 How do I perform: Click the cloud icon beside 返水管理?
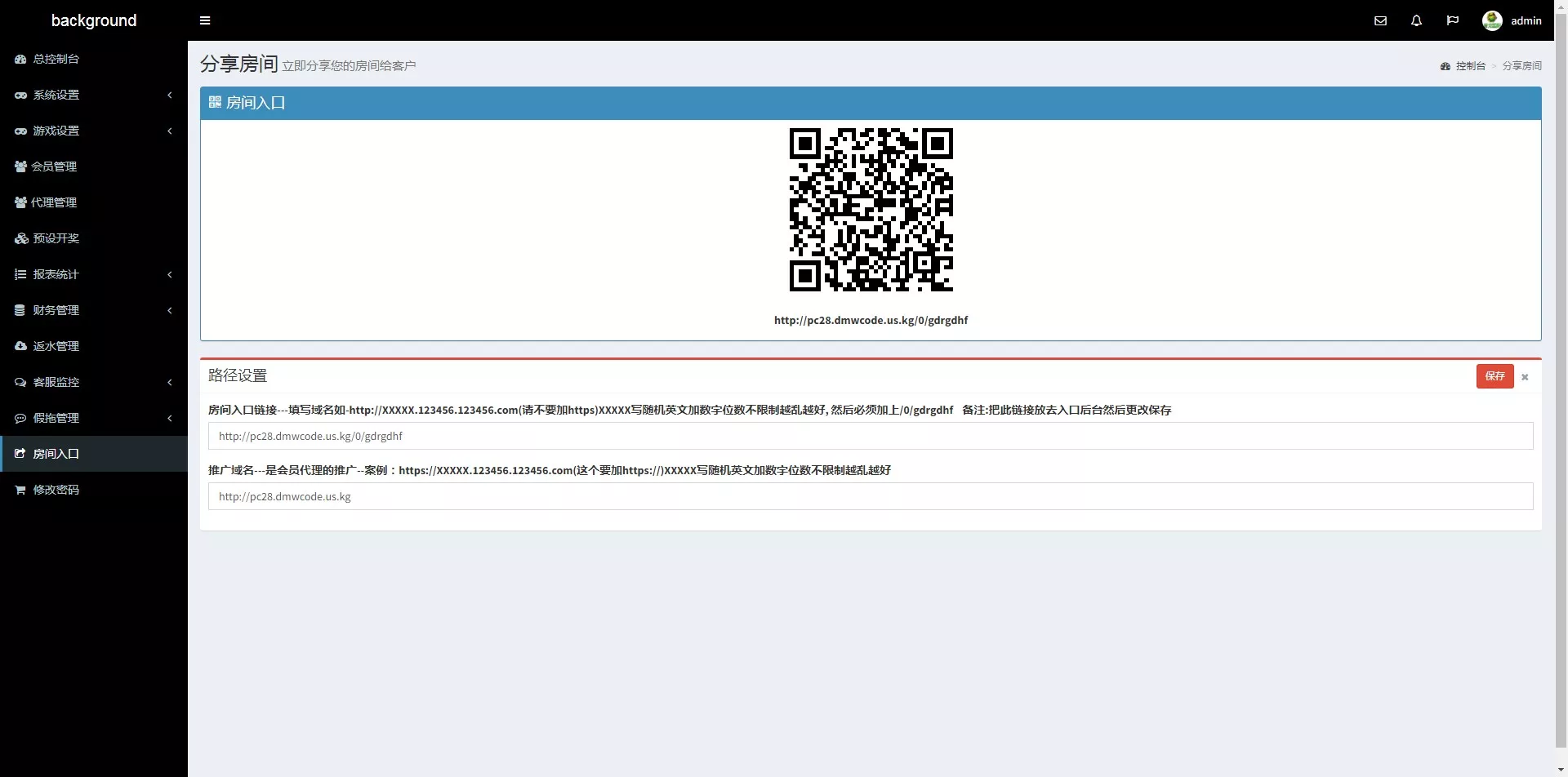[20, 346]
